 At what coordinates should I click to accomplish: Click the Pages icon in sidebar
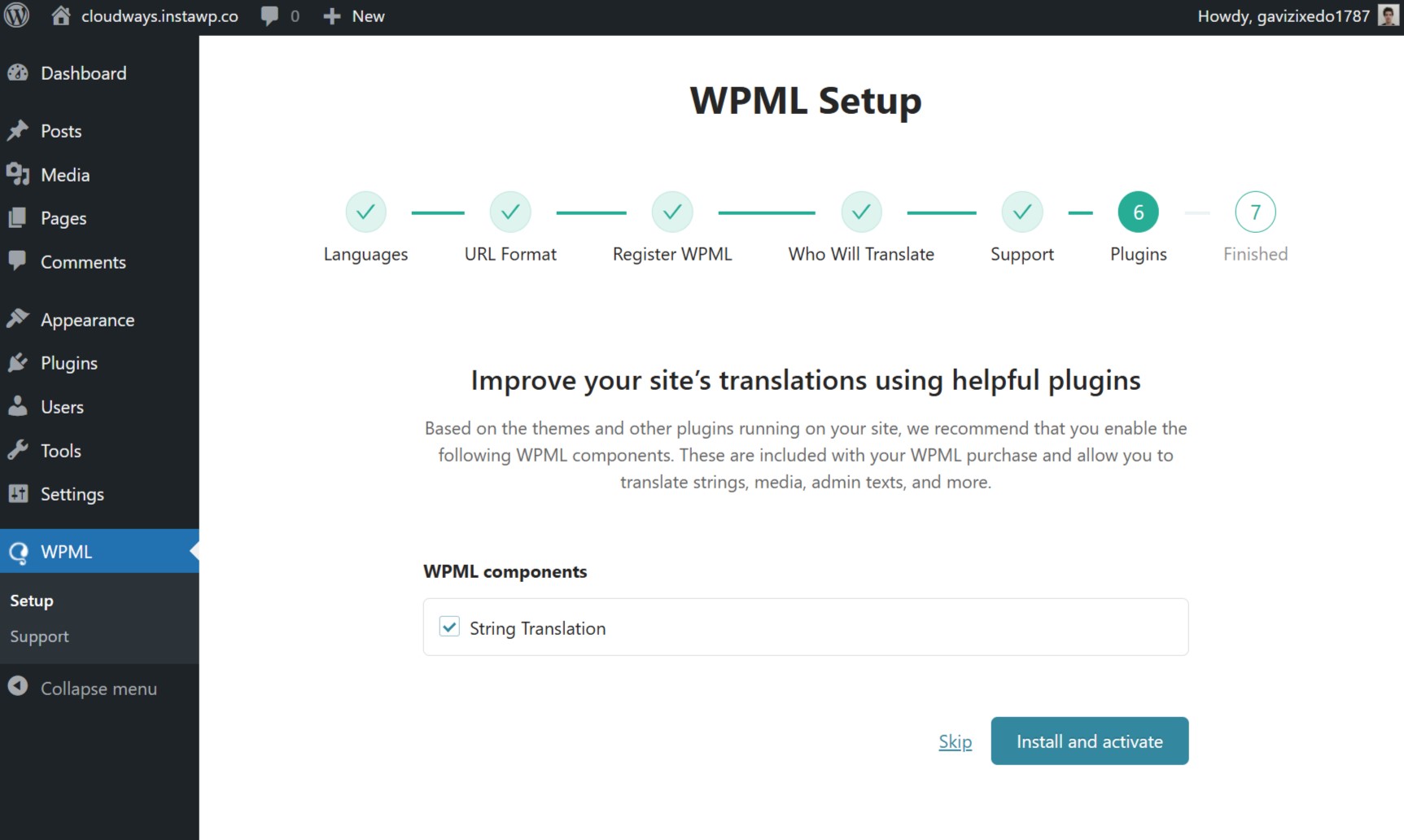(x=18, y=218)
